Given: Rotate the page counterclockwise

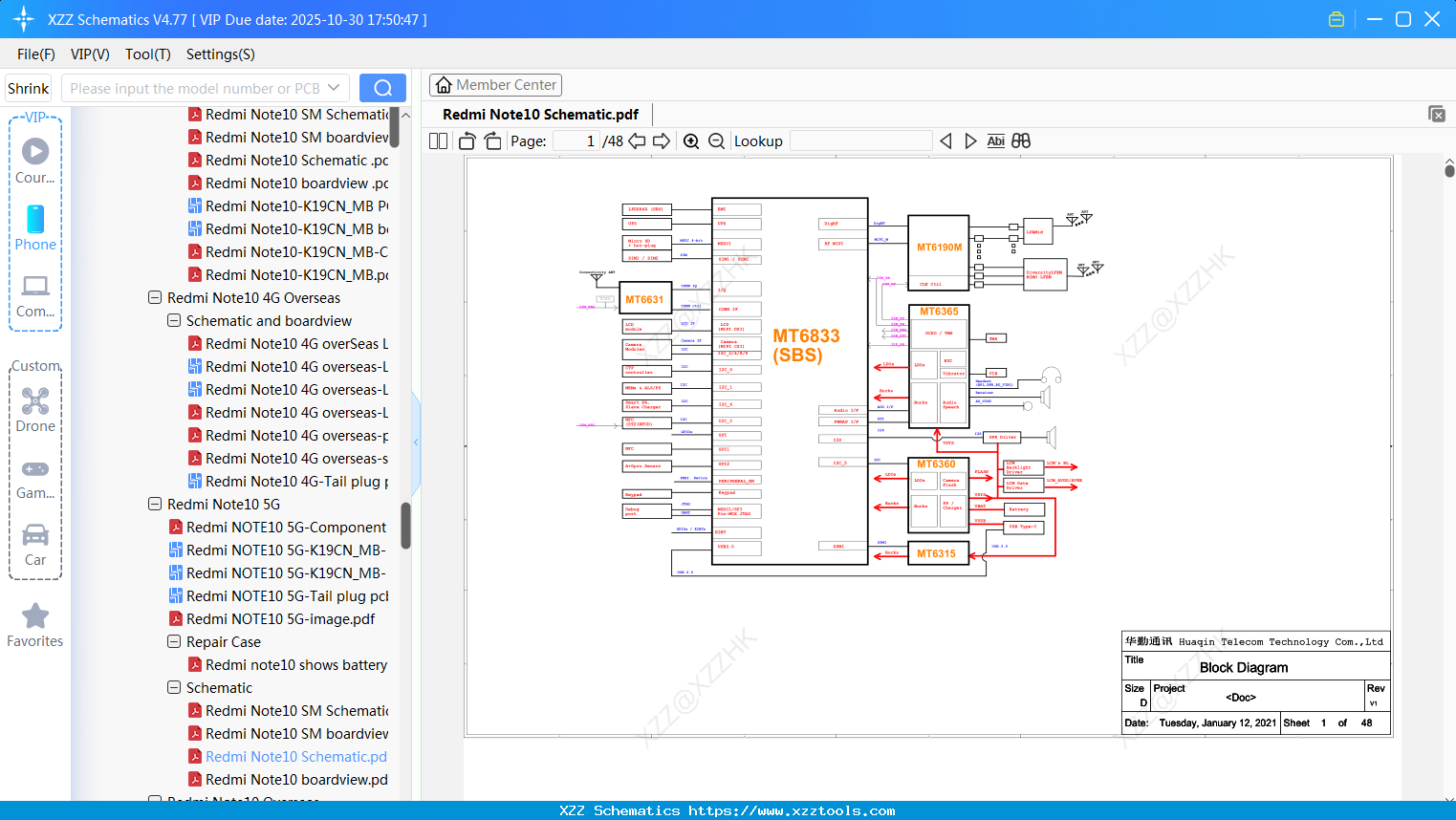Looking at the screenshot, I should point(466,140).
